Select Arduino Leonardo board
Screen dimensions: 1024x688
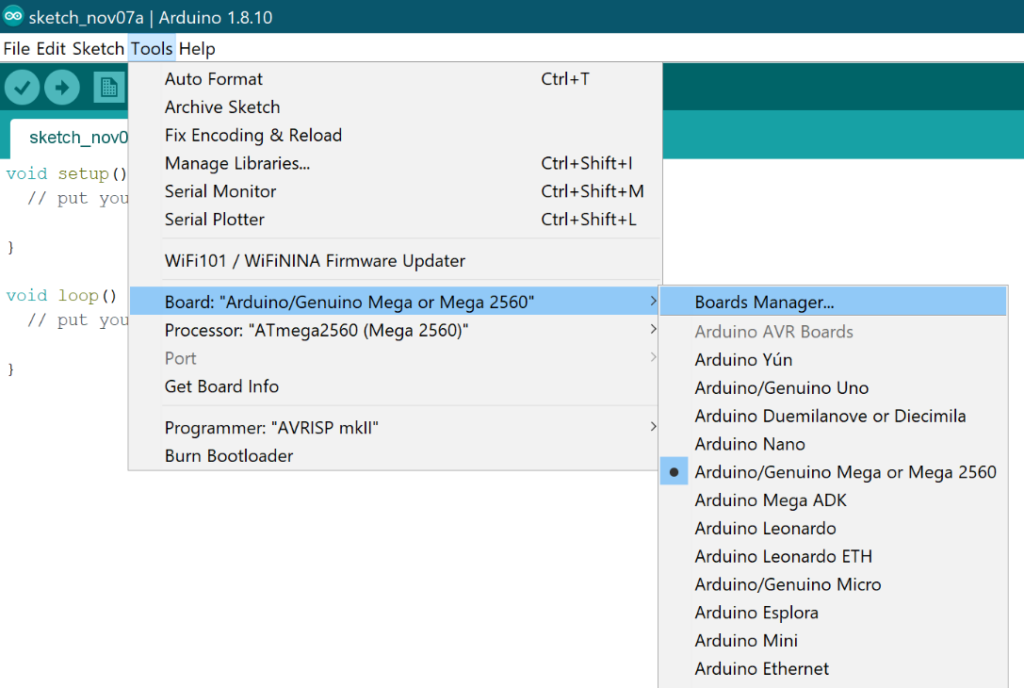pos(833,528)
